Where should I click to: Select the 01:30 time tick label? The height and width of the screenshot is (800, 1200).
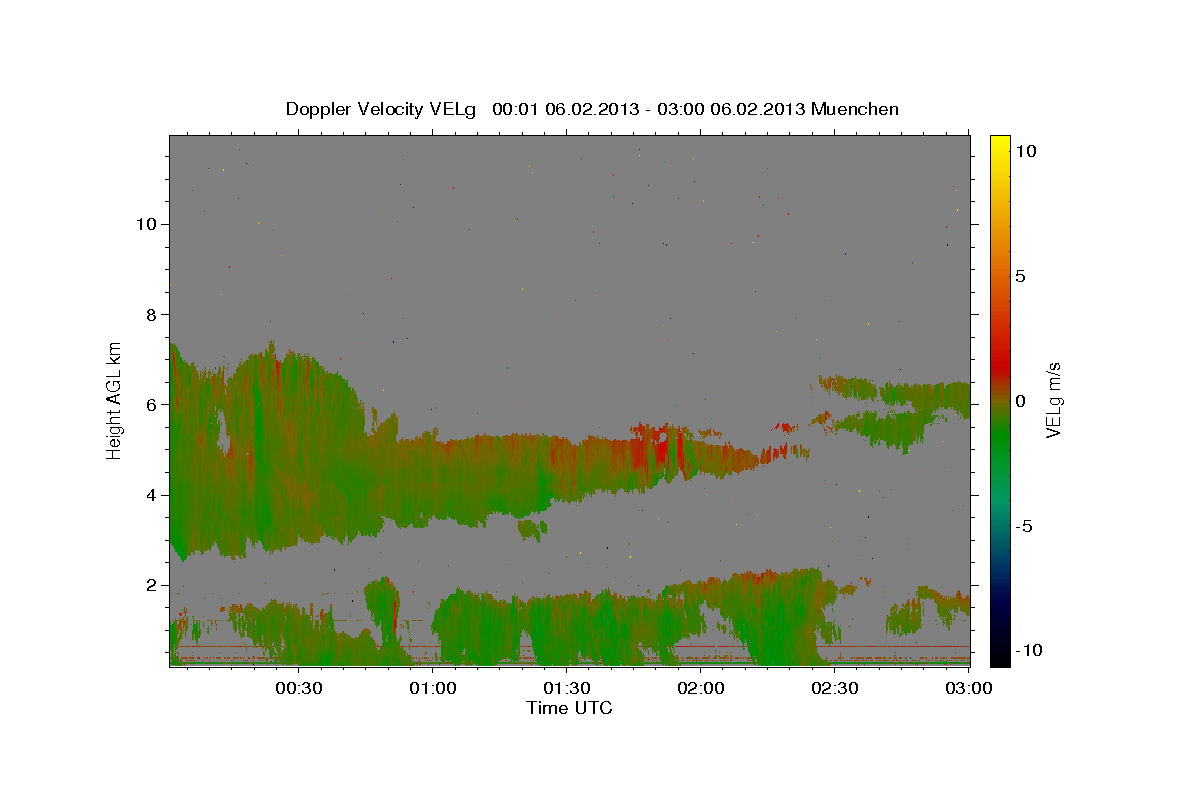pos(568,689)
